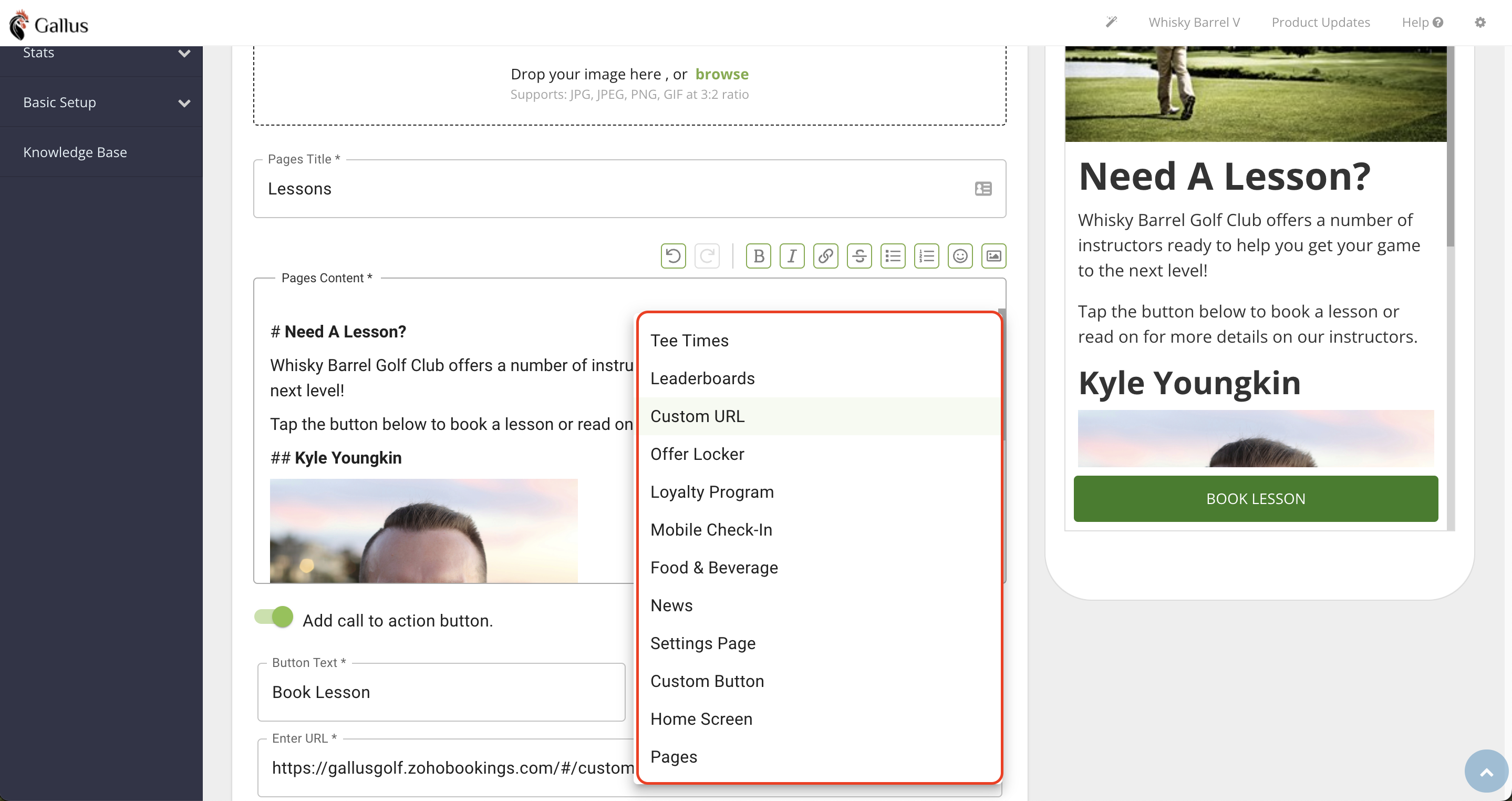Select Custom URL from the dropdown list
Viewport: 1512px width, 801px height.
click(x=697, y=416)
